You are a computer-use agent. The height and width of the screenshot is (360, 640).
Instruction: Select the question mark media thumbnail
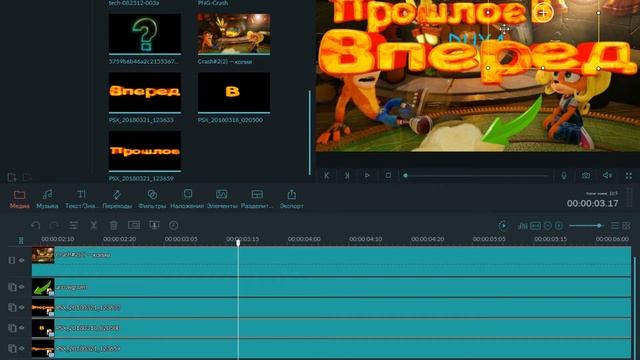[145, 33]
